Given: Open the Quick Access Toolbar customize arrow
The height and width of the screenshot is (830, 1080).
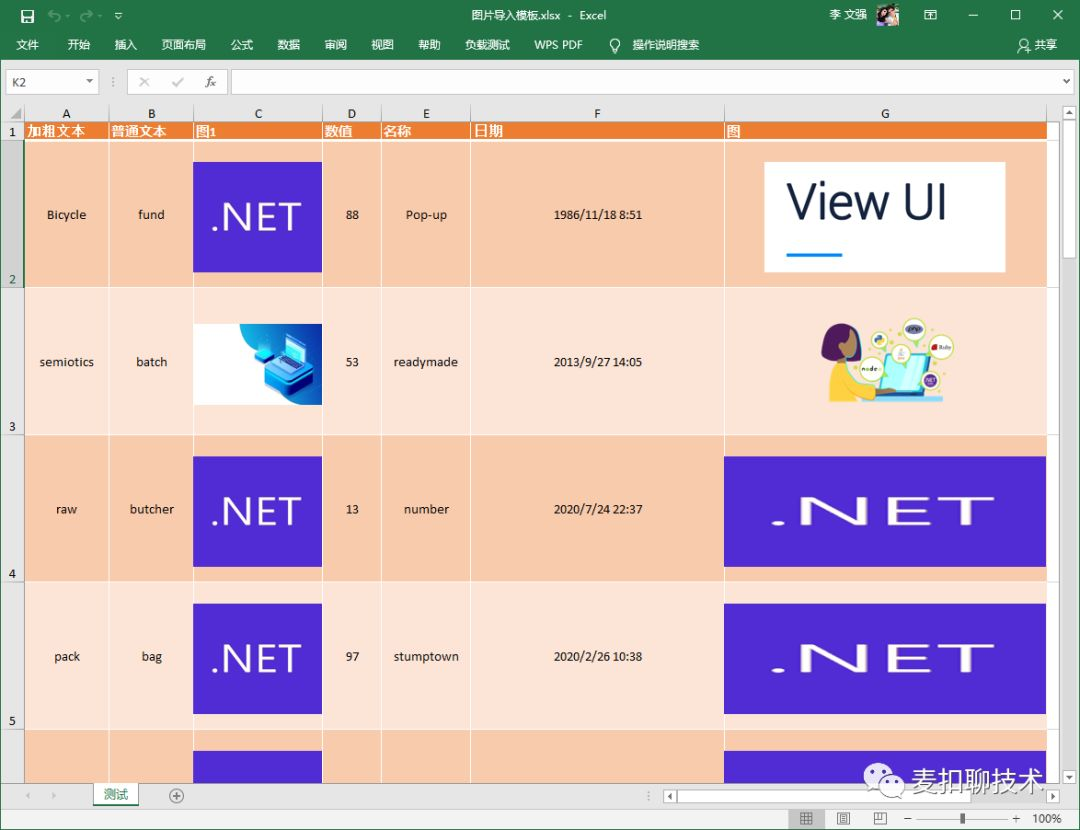Looking at the screenshot, I should click(118, 16).
